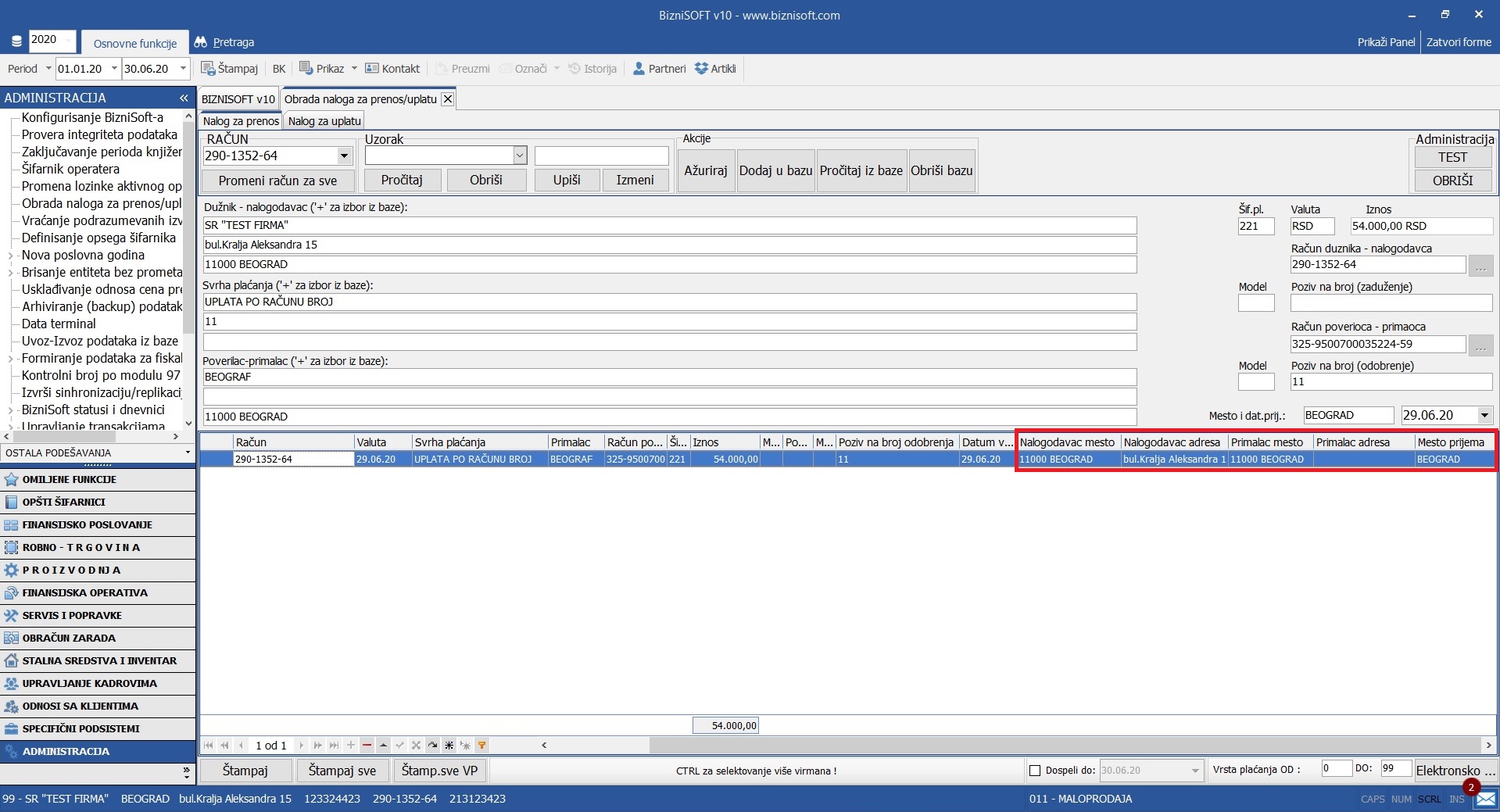Click the Ažuriraj button
The width and height of the screenshot is (1500, 812).
[706, 170]
